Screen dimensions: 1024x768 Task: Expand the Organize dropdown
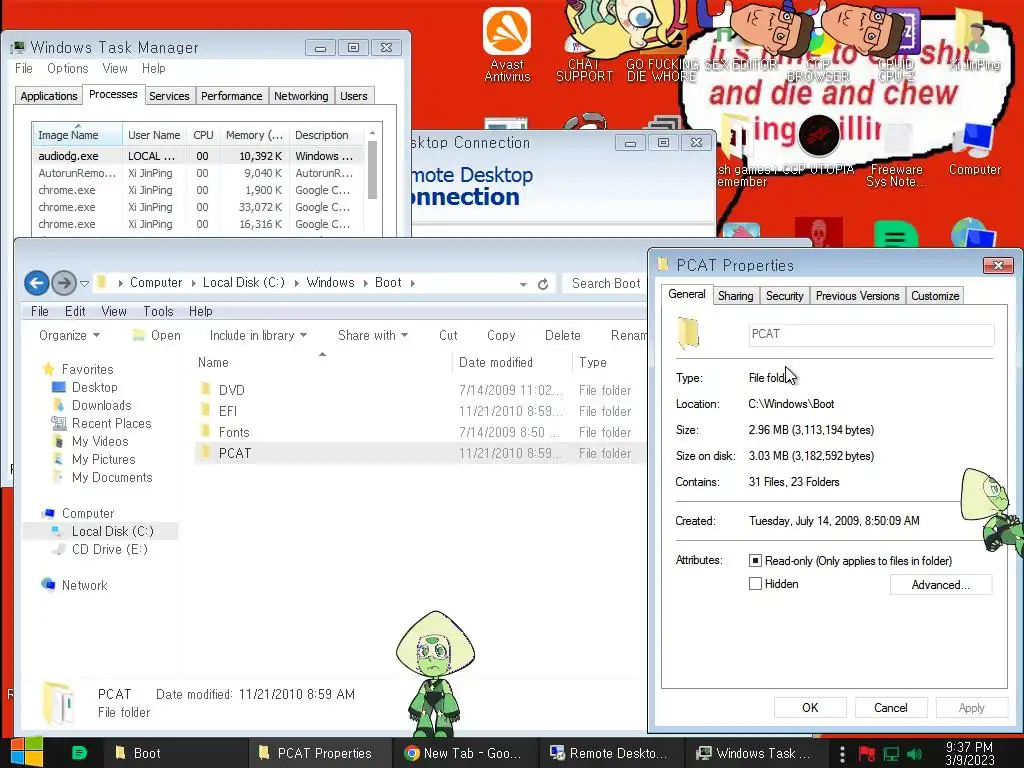tap(69, 335)
